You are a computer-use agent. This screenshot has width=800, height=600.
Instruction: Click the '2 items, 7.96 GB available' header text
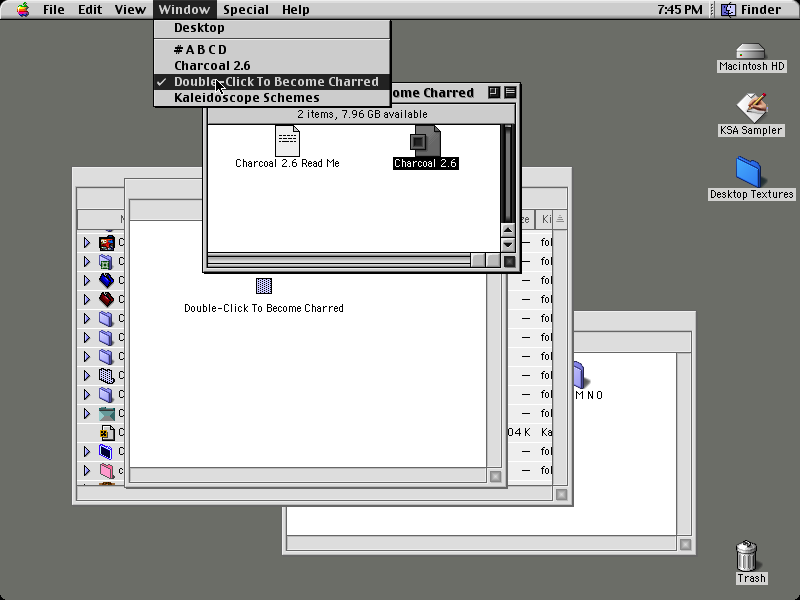362,114
